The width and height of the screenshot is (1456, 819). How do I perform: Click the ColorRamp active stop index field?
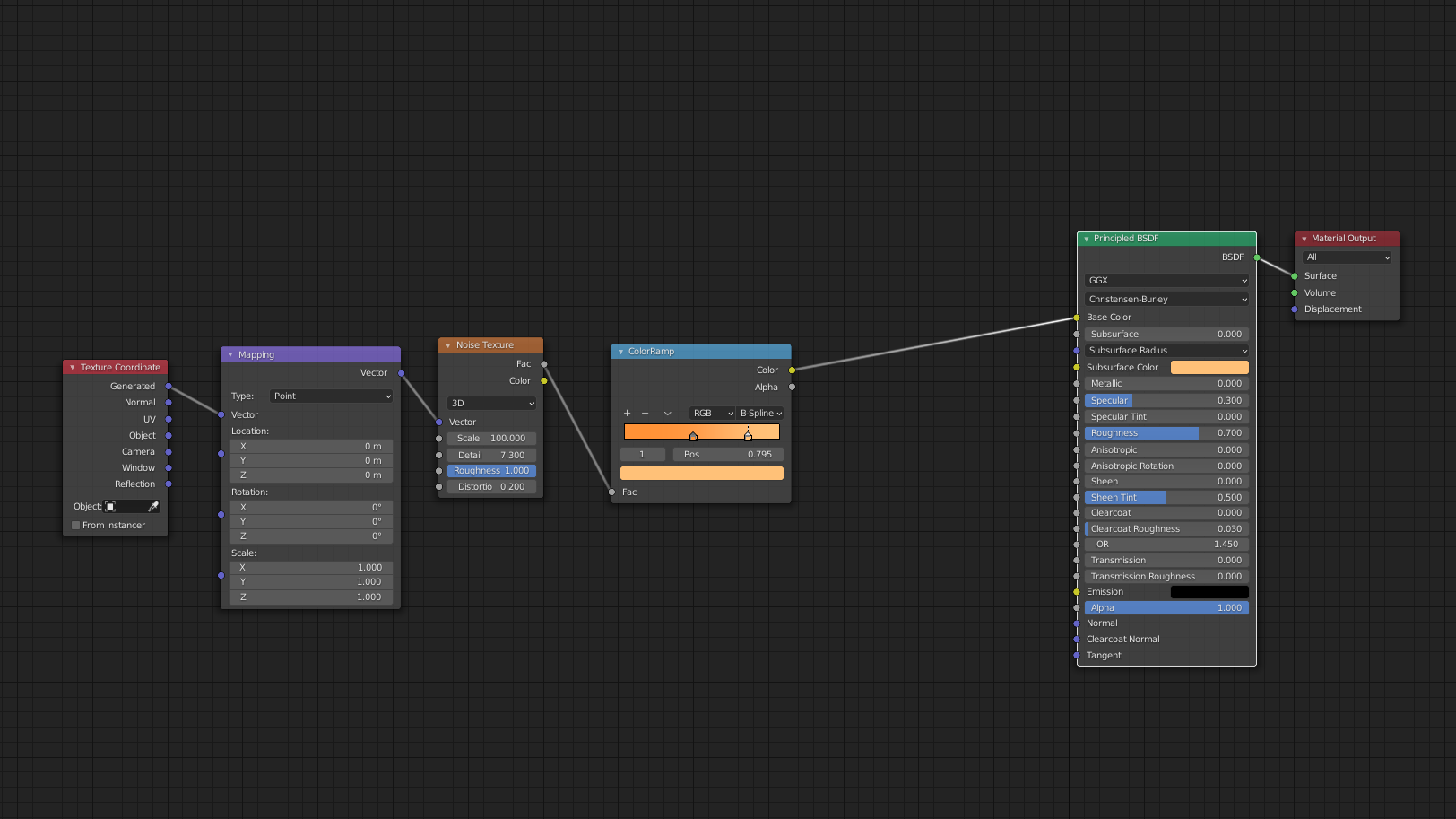(x=642, y=455)
